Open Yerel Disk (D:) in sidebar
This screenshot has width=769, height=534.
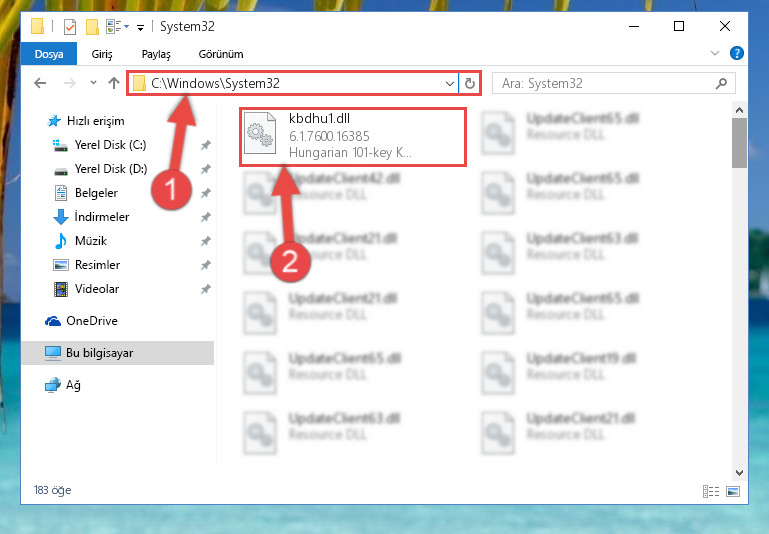point(100,169)
